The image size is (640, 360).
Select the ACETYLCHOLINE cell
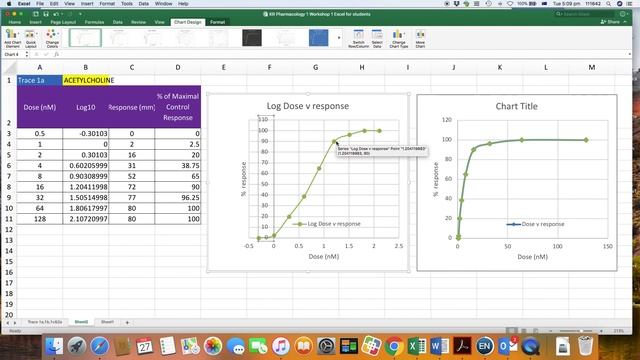[x=86, y=80]
